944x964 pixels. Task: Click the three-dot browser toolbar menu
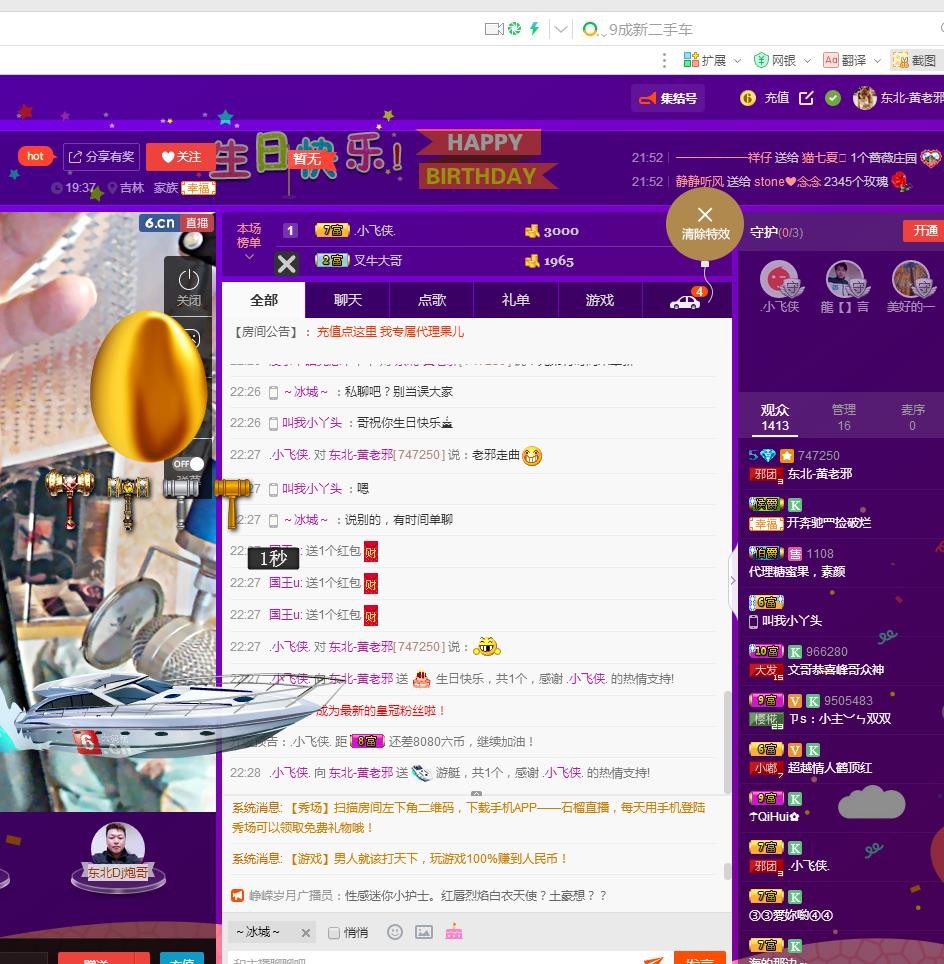664,60
